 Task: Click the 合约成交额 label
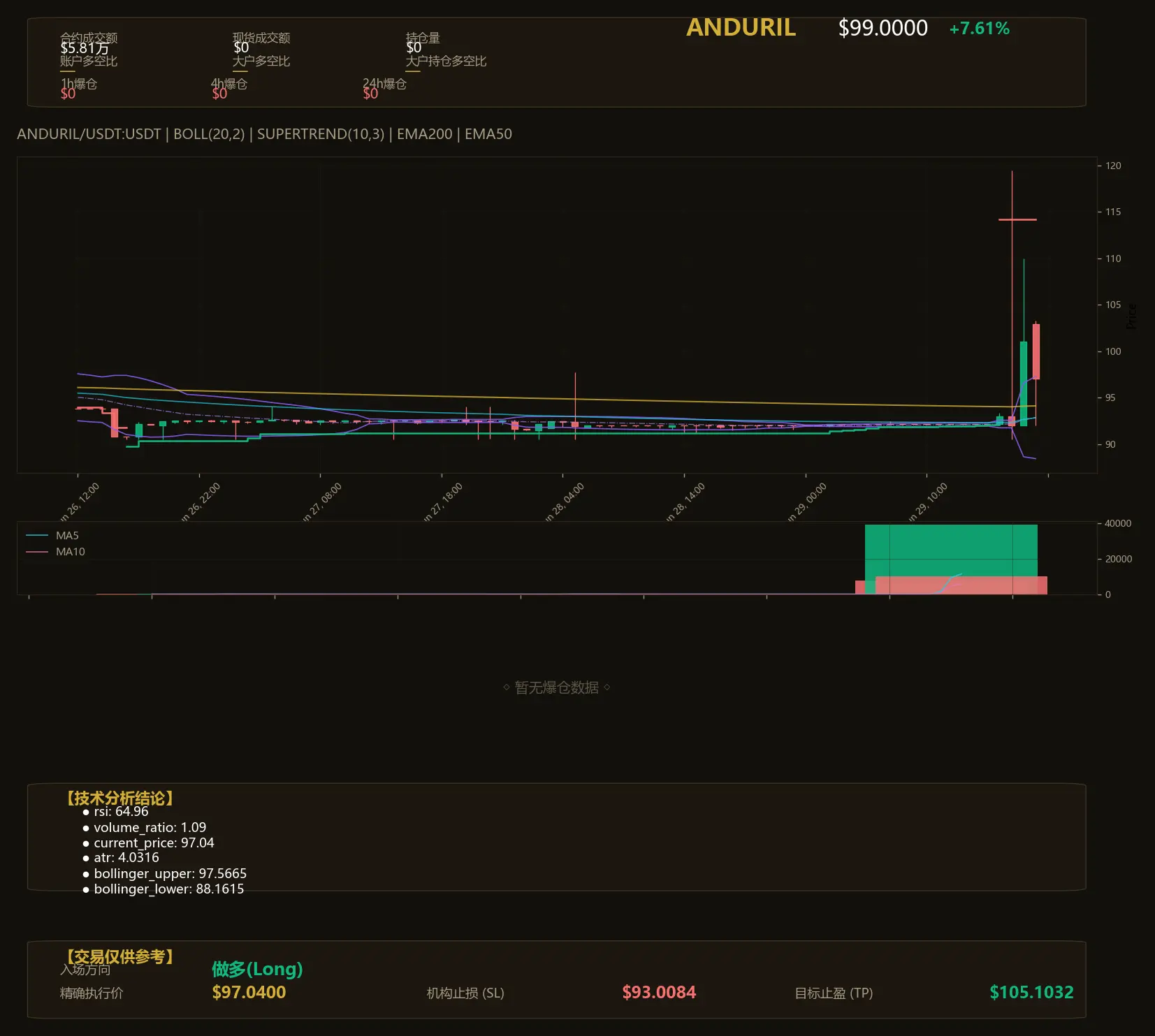(x=89, y=37)
